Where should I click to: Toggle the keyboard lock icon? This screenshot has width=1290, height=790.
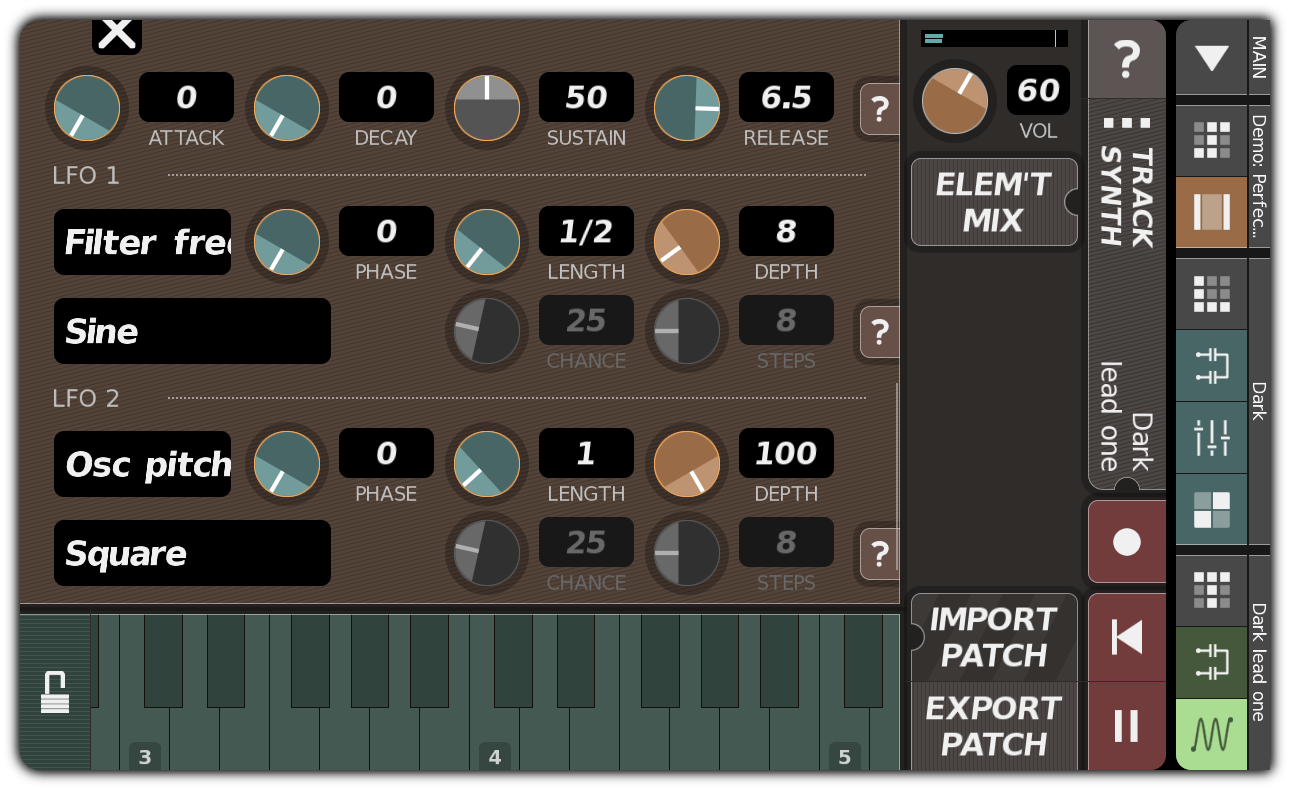point(55,692)
